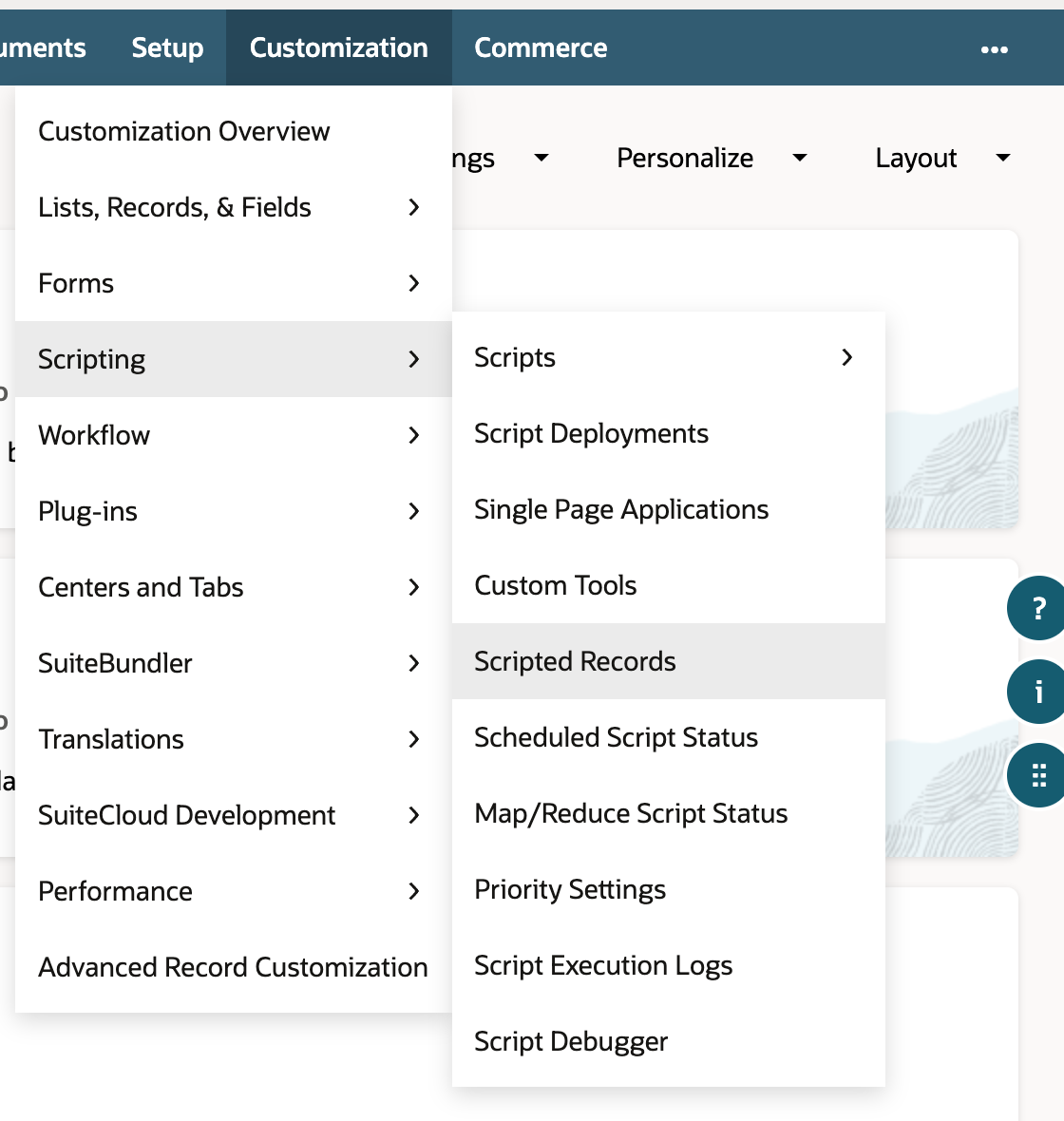Open the three-dot overflow menu in navigation bar
This screenshot has height=1121, width=1064.
[994, 49]
